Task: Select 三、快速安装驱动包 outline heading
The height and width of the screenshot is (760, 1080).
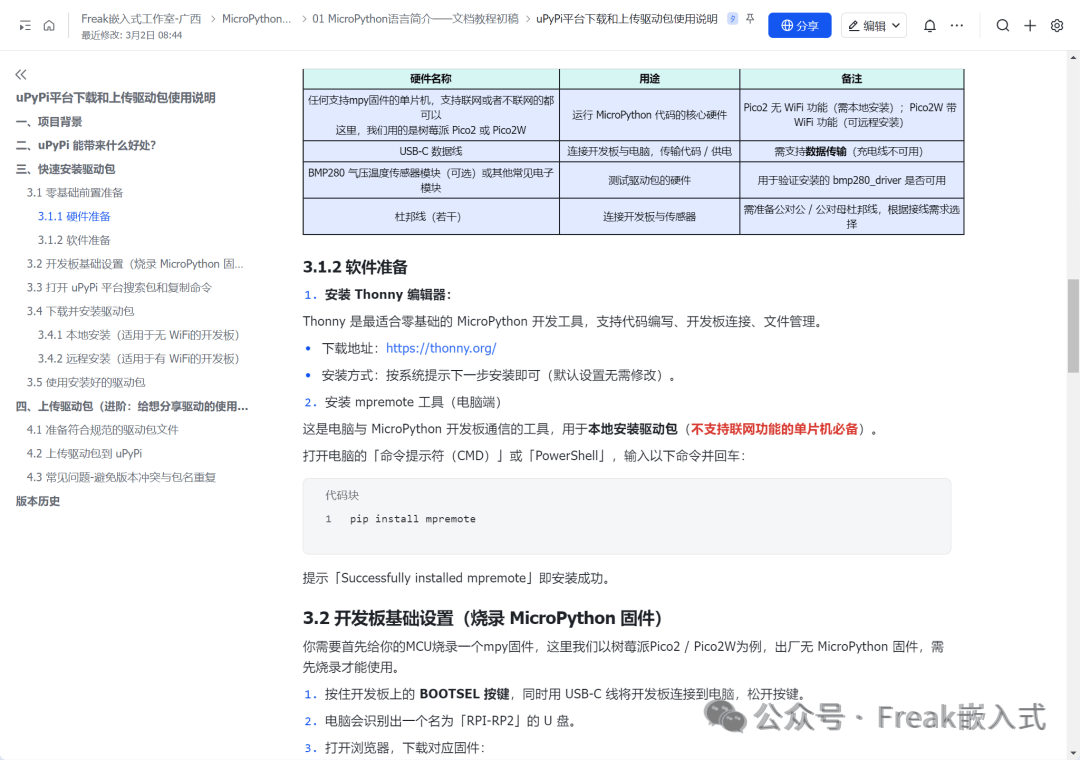Action: click(x=65, y=169)
